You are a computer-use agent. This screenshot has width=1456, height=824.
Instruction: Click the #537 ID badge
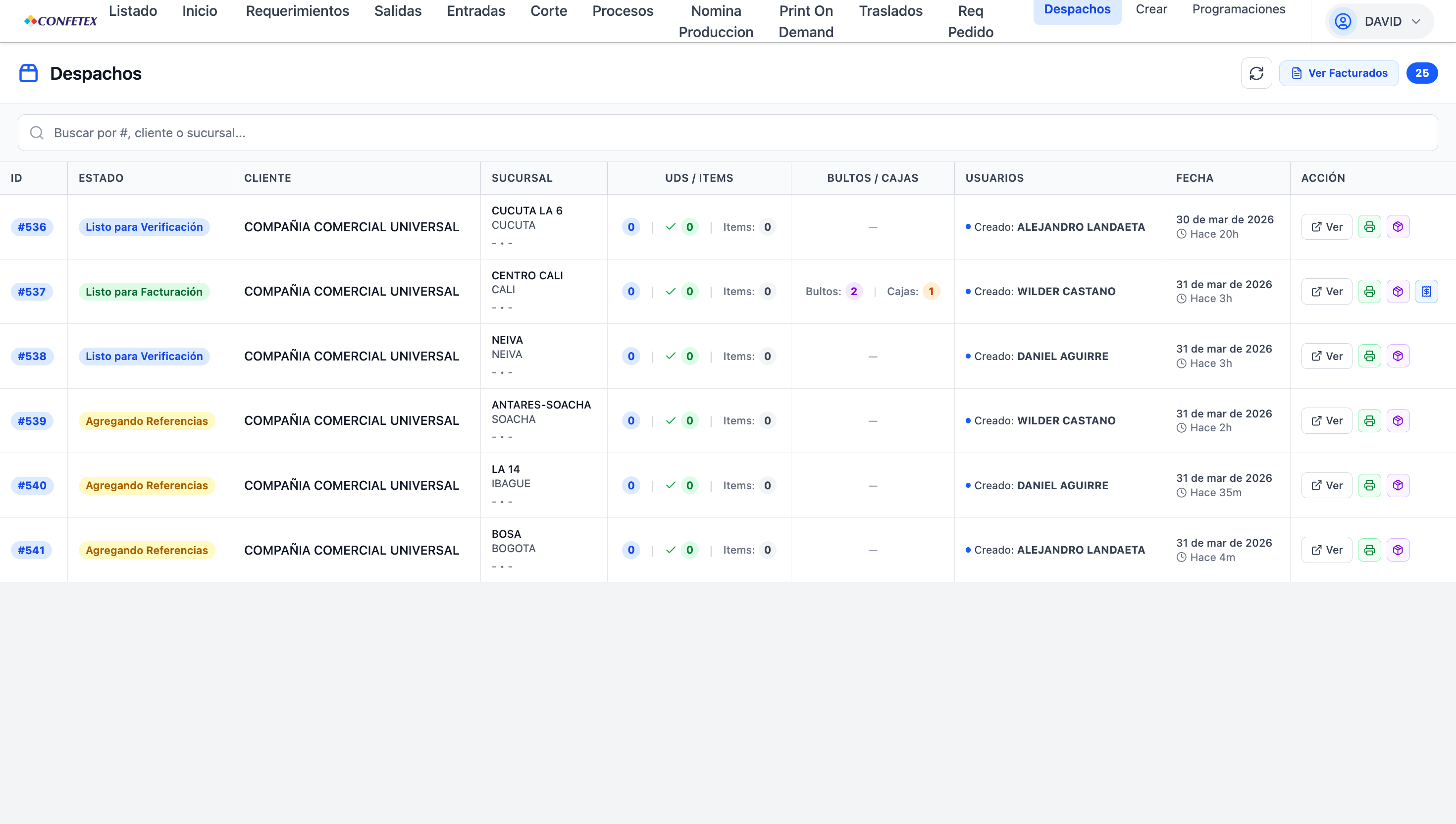(x=31, y=292)
